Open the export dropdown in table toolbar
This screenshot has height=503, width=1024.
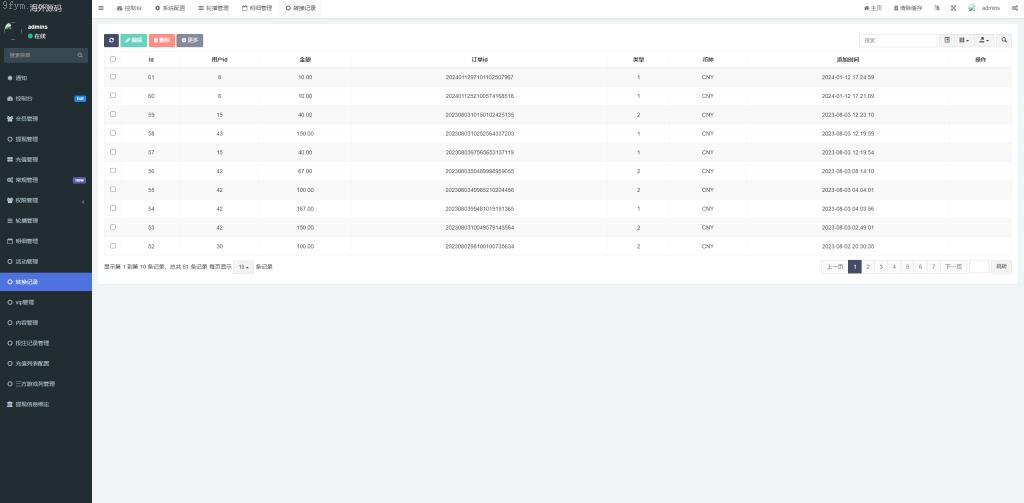click(x=984, y=40)
